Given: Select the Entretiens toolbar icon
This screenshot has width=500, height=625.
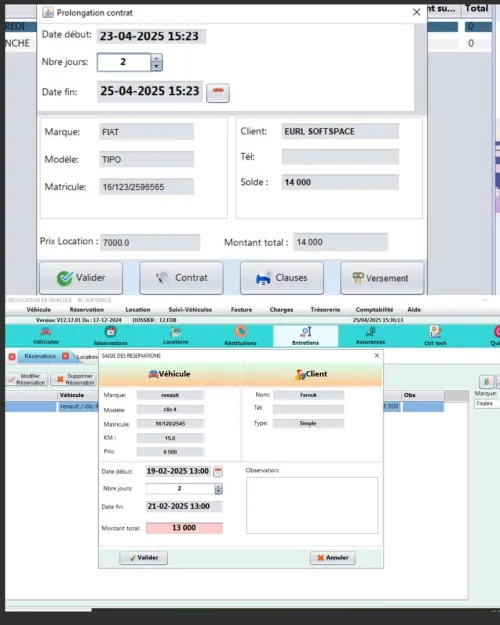Looking at the screenshot, I should point(305,336).
